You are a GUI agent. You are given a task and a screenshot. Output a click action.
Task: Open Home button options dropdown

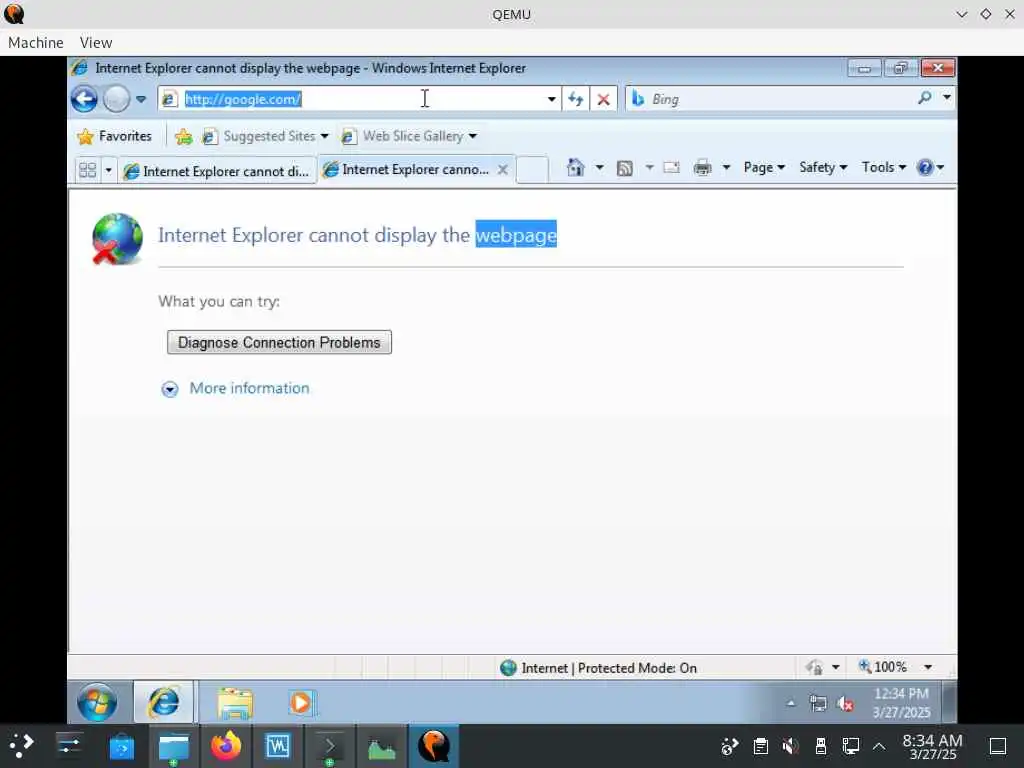coord(599,167)
